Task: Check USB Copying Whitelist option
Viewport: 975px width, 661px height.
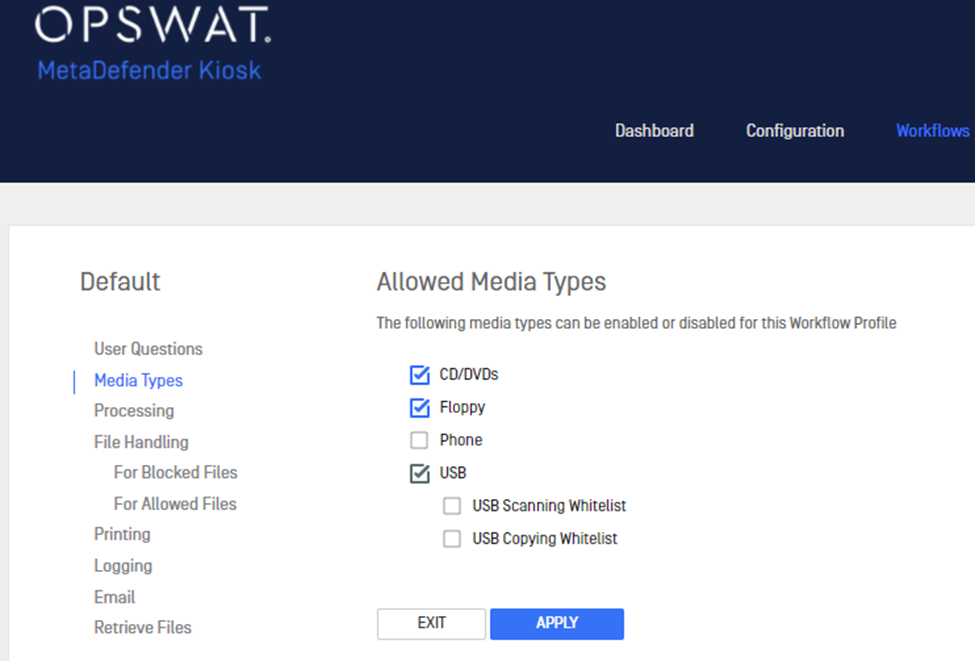Action: pyautogui.click(x=452, y=539)
